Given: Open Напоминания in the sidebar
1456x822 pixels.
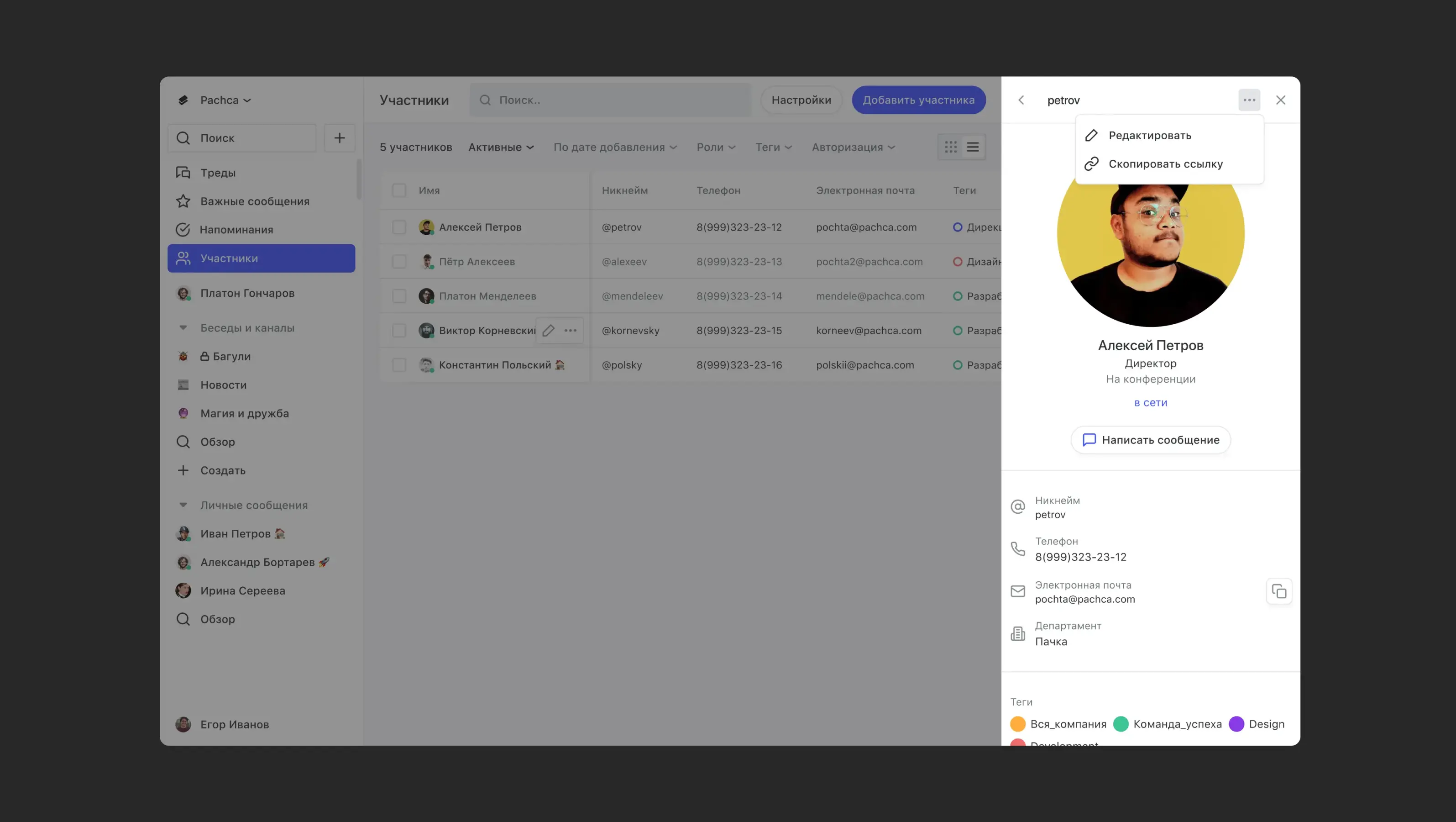Looking at the screenshot, I should 236,230.
